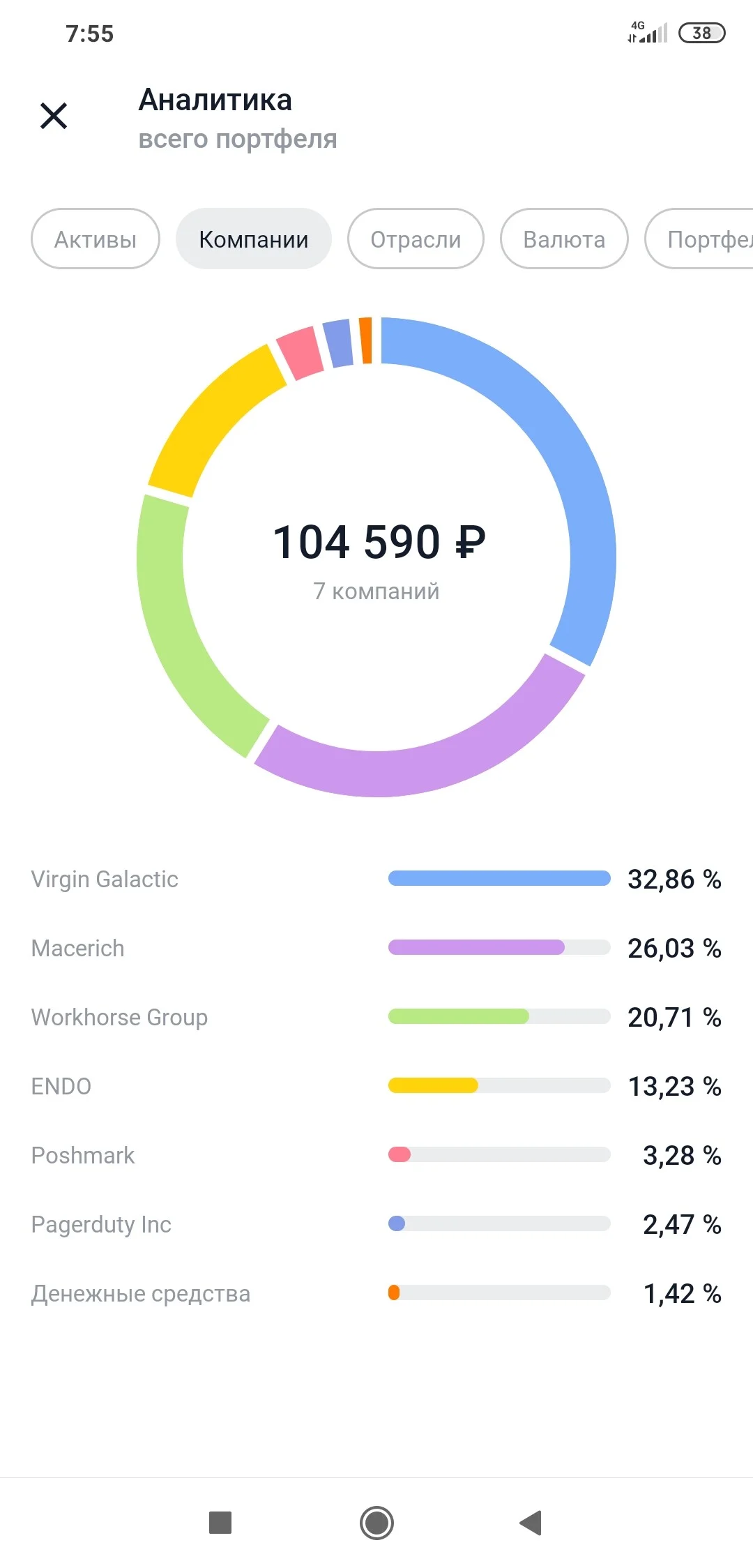The image size is (753, 1568).
Task: Open the Macerich company row
Action: coord(376,948)
